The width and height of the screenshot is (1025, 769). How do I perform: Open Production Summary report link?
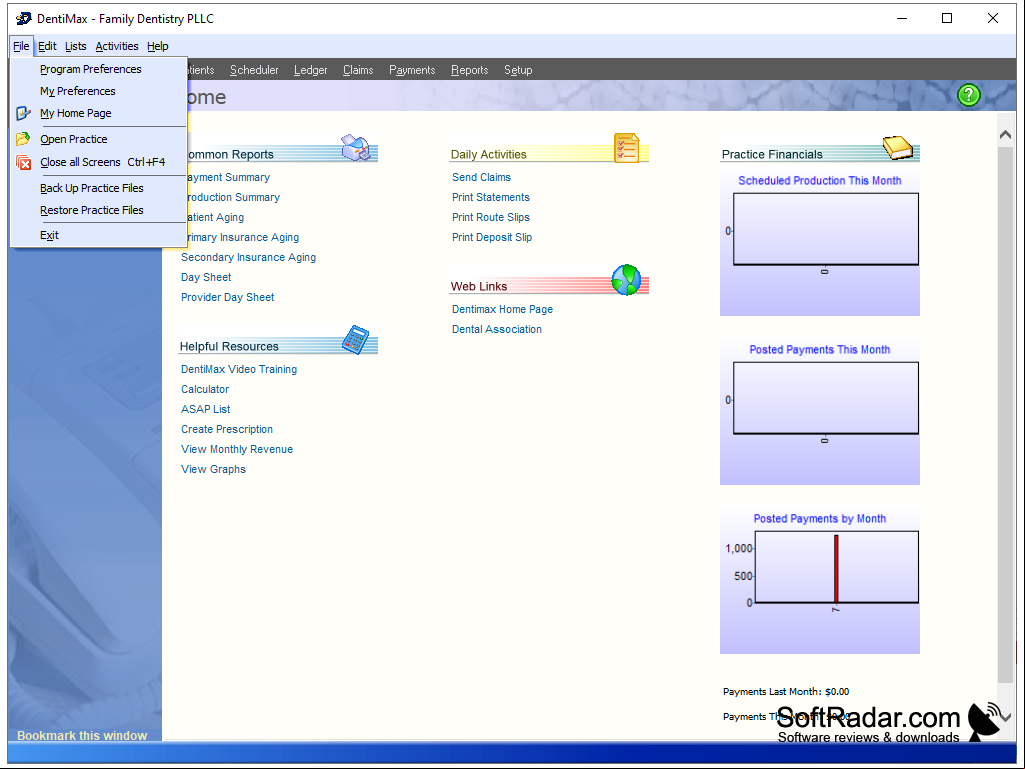pyautogui.click(x=233, y=197)
